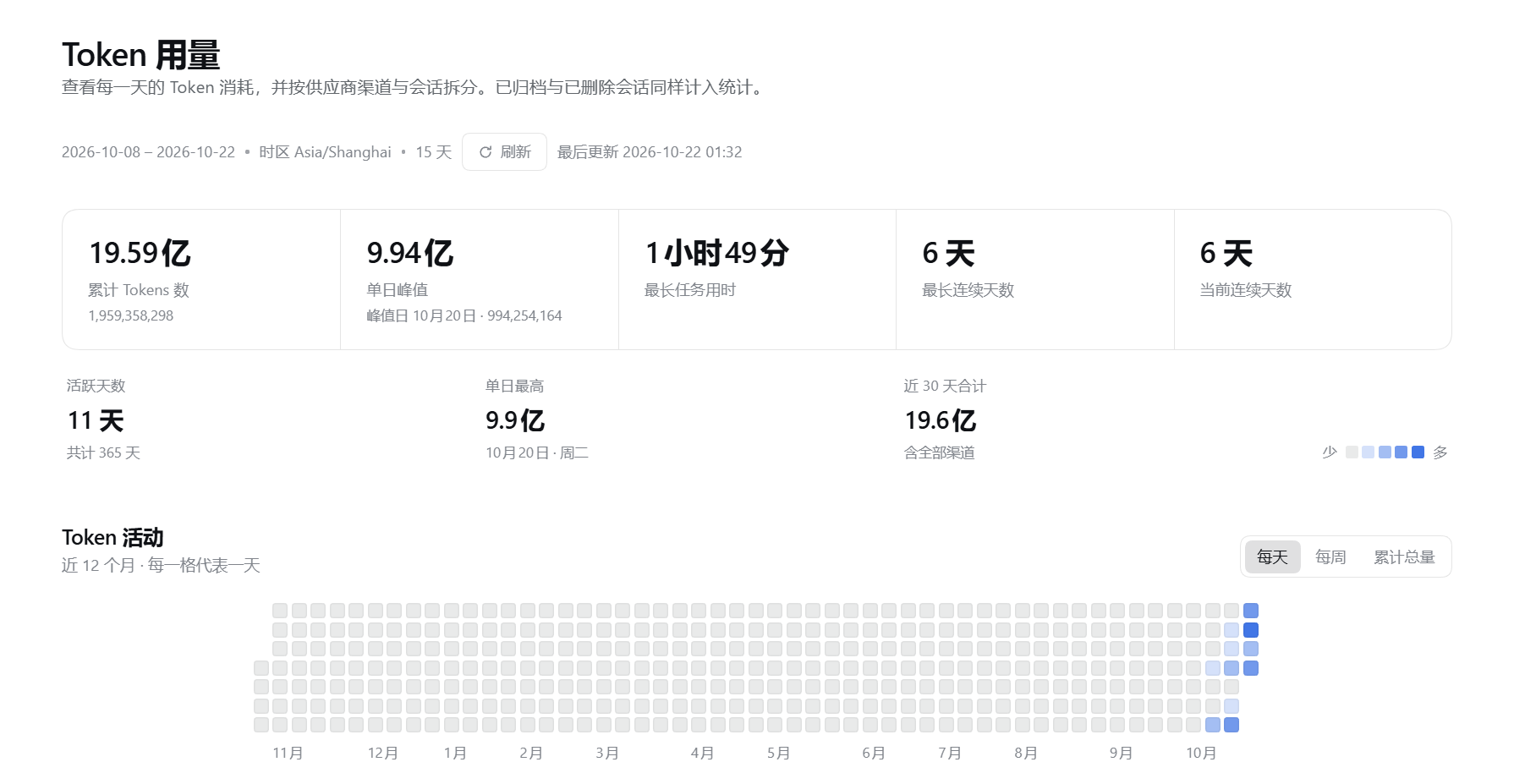Click the top cell of the last heatmap column
Screen dimensions: 1525x784
coord(1251,611)
